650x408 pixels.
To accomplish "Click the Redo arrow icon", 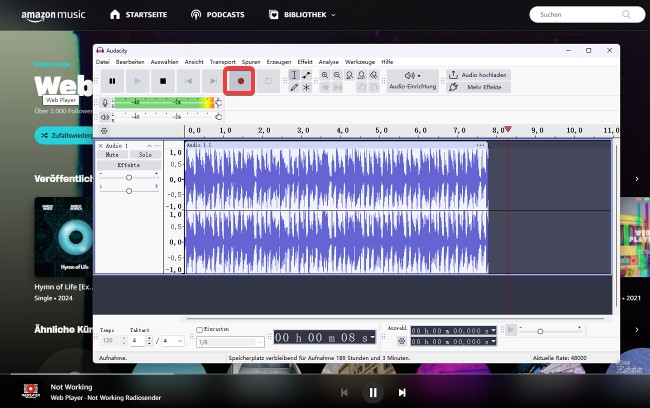I will (x=374, y=87).
